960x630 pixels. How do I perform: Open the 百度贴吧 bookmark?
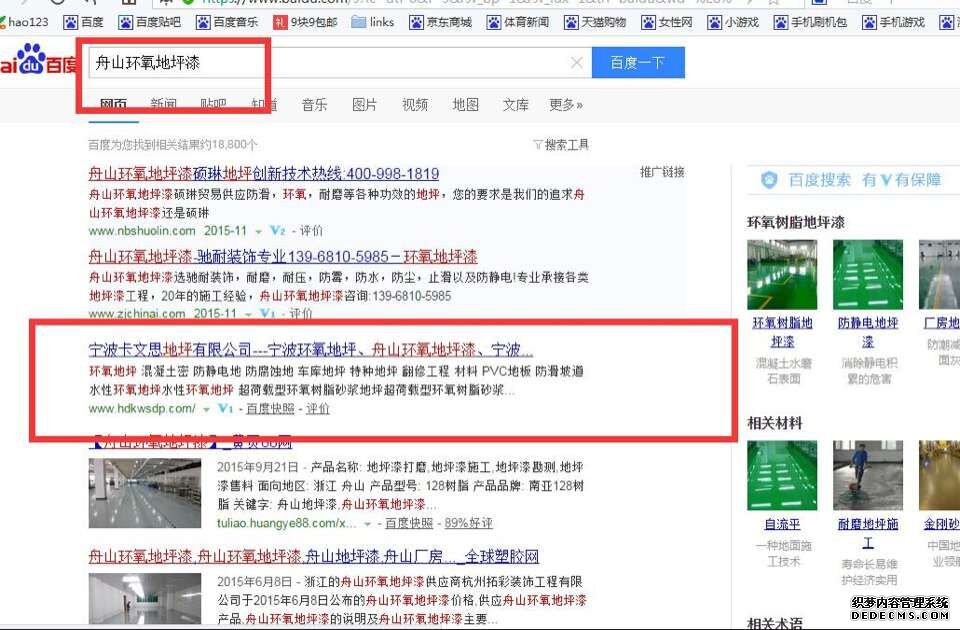(150, 22)
